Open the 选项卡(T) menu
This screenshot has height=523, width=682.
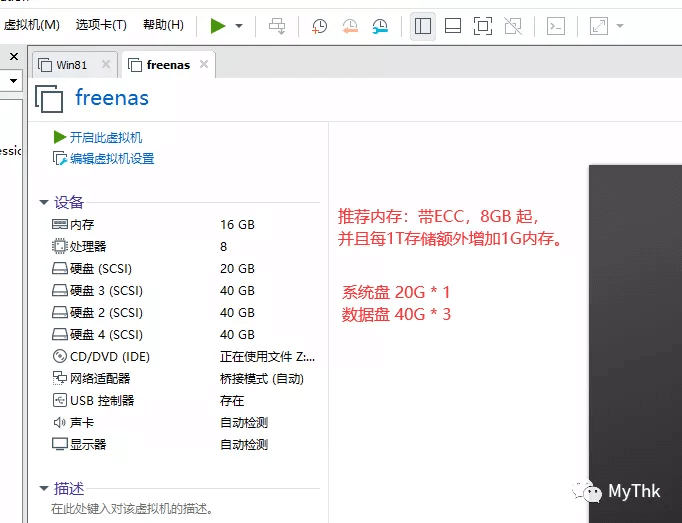(x=101, y=25)
